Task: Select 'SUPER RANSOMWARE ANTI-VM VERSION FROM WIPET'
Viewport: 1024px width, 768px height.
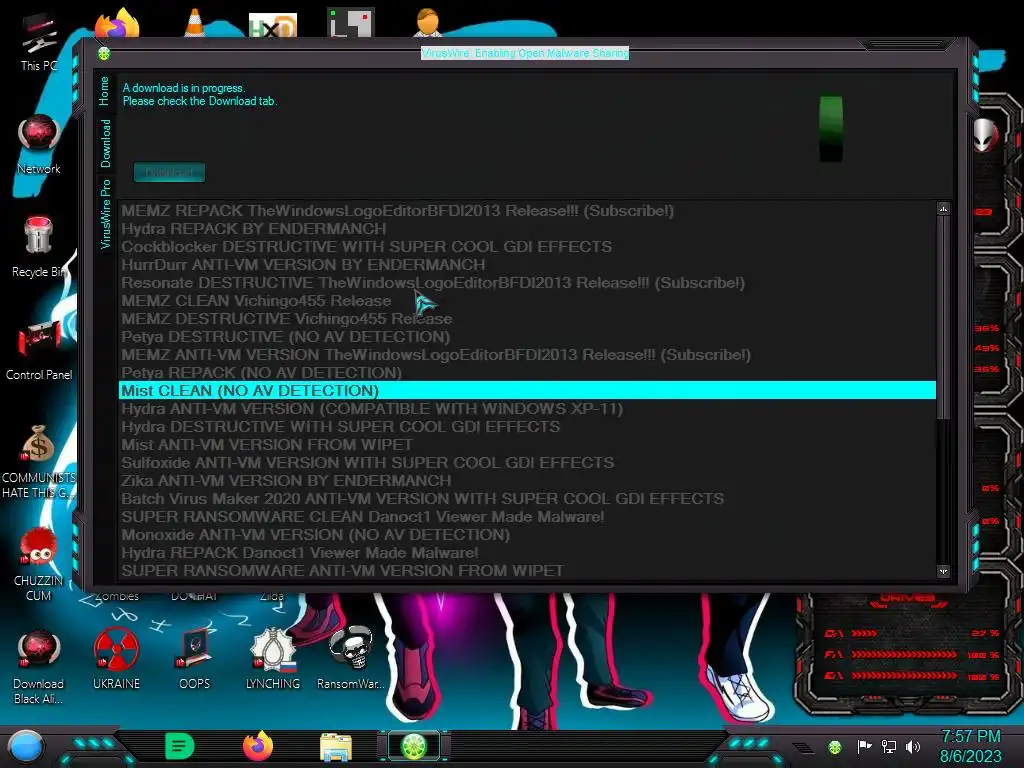Action: (x=528, y=571)
